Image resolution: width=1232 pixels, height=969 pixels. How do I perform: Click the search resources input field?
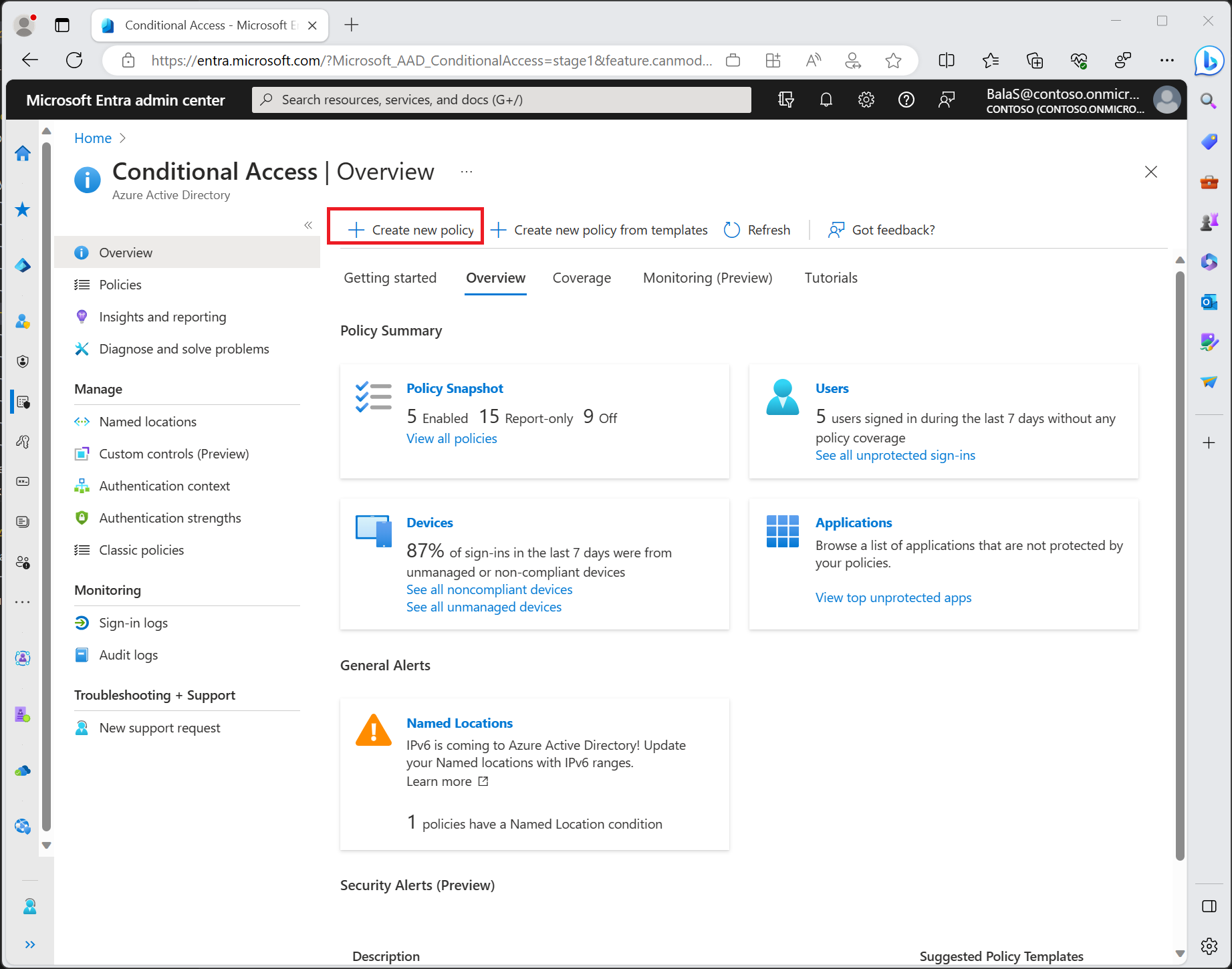pyautogui.click(x=501, y=100)
